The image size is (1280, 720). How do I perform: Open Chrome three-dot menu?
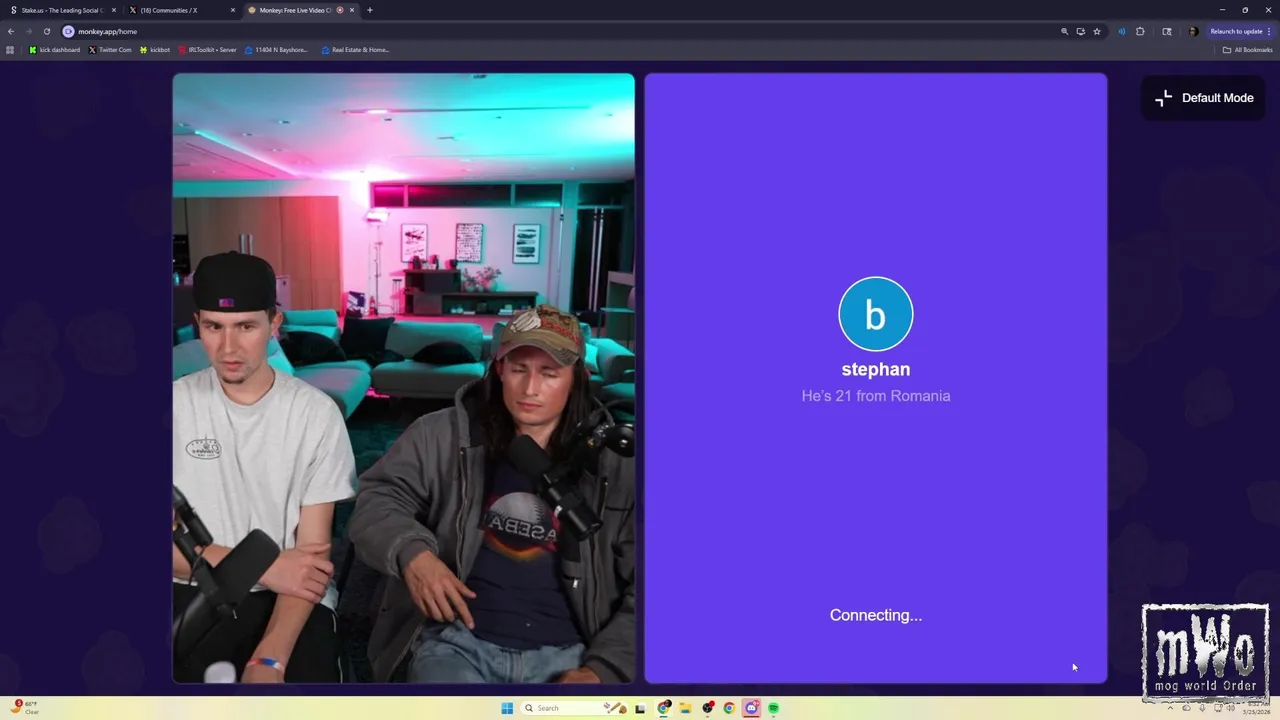tap(1269, 31)
